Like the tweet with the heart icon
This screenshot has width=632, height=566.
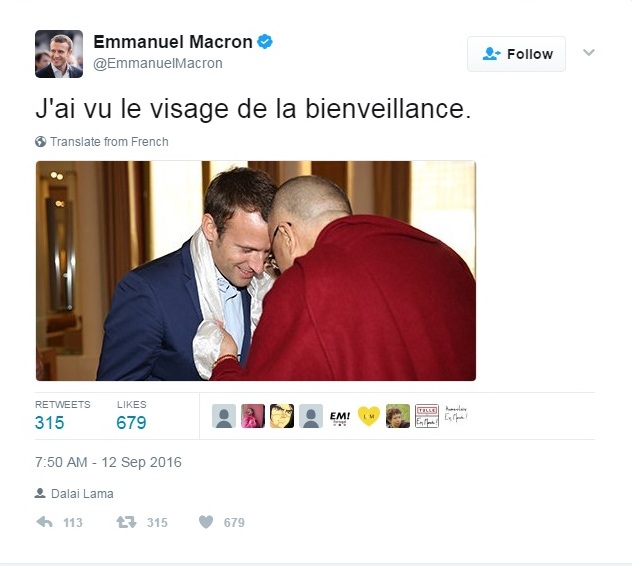click(x=206, y=522)
